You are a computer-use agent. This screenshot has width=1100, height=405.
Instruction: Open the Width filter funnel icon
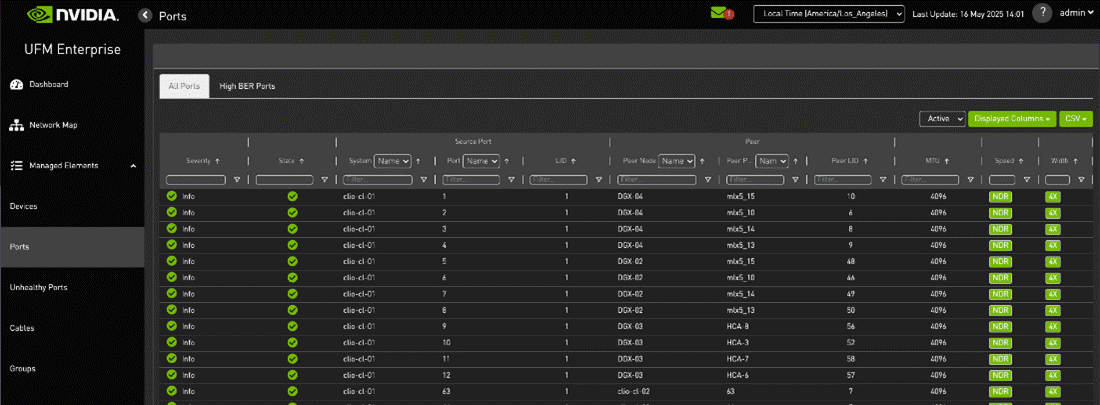(x=1082, y=180)
